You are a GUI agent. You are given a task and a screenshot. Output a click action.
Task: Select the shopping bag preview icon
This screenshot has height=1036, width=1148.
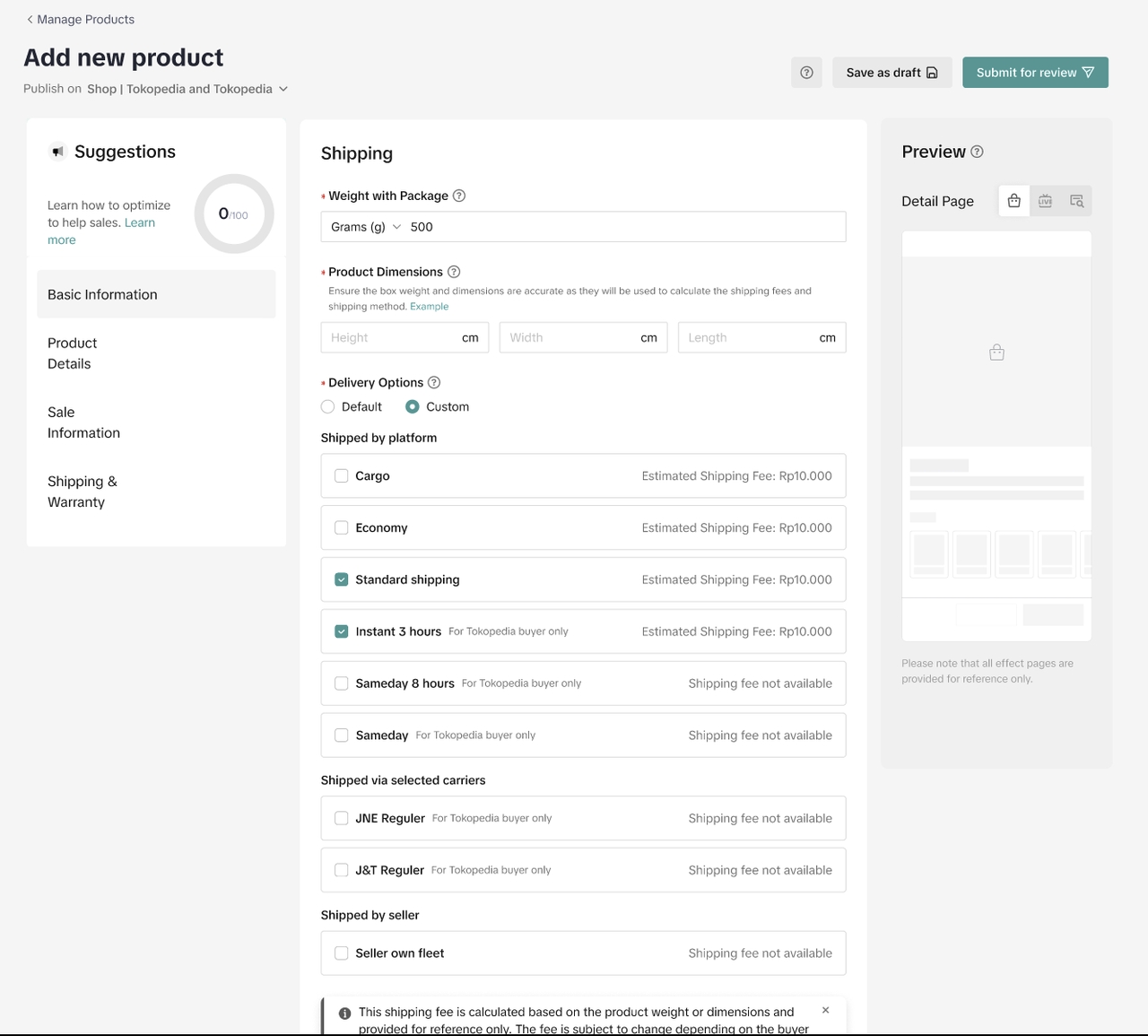(1013, 201)
